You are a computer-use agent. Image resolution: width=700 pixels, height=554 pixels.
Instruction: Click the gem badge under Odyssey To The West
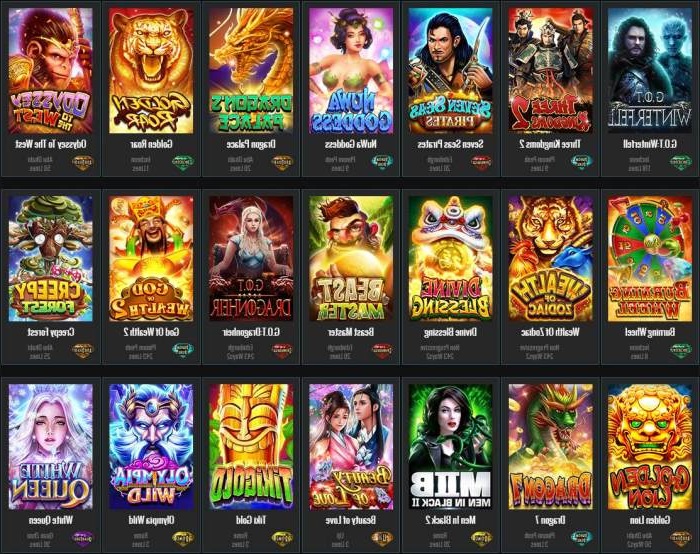coord(83,163)
